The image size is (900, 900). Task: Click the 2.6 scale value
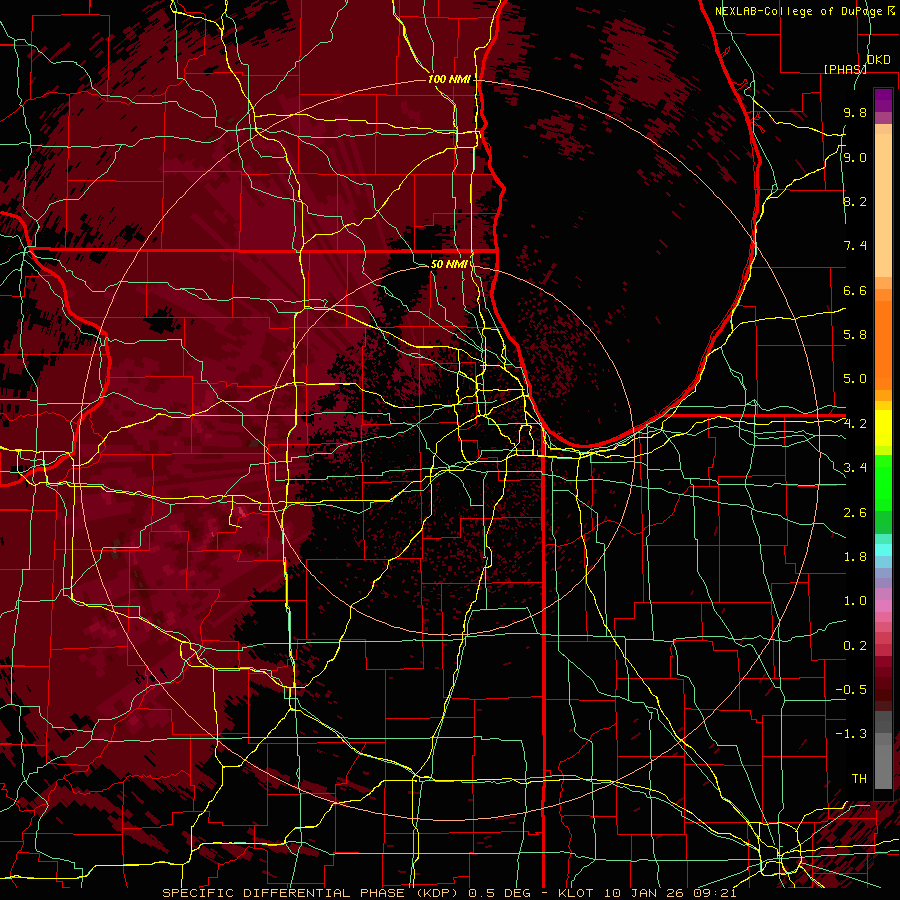click(x=855, y=513)
